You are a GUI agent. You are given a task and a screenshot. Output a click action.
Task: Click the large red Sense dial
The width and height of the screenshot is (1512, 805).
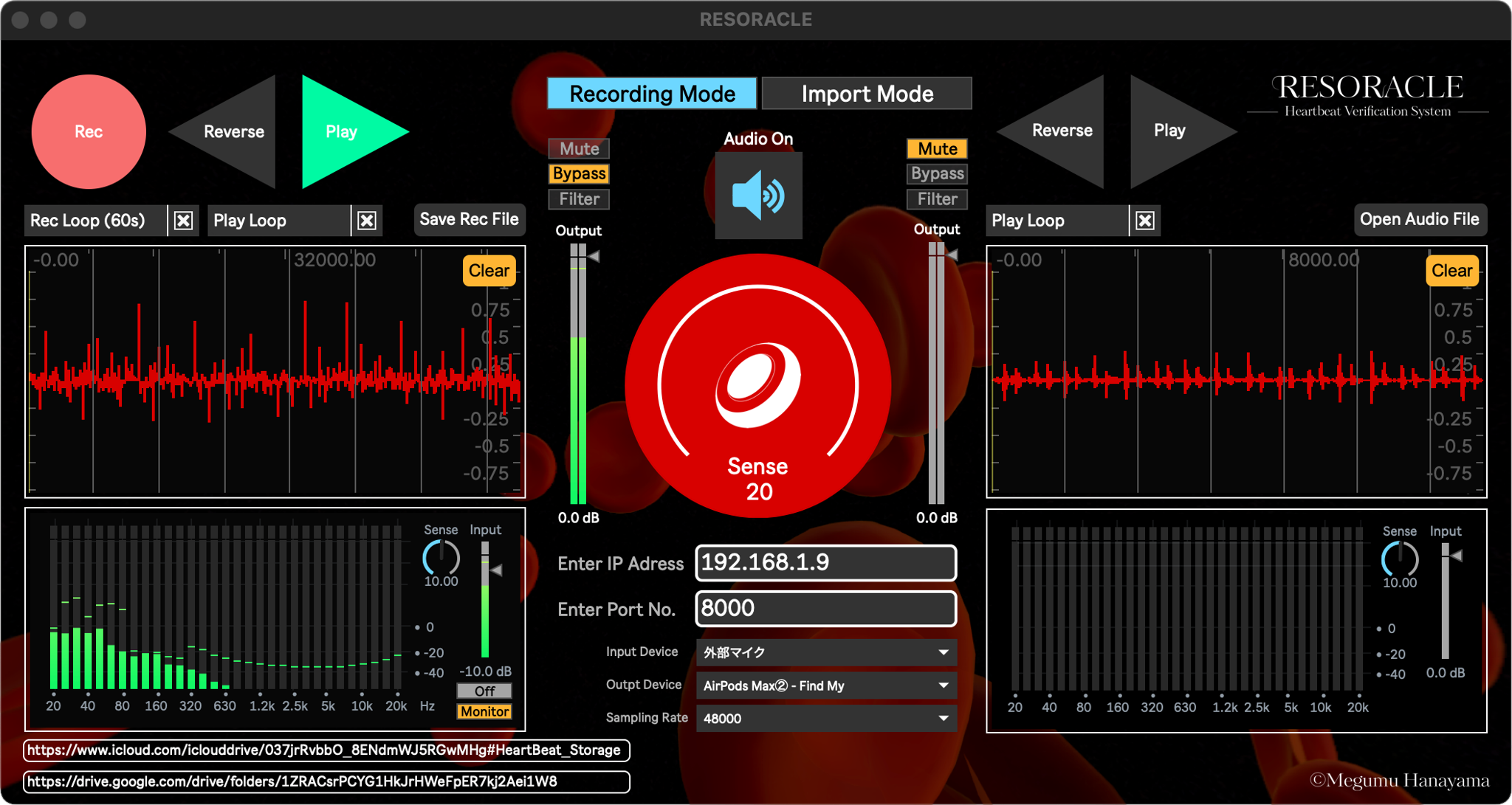click(758, 385)
